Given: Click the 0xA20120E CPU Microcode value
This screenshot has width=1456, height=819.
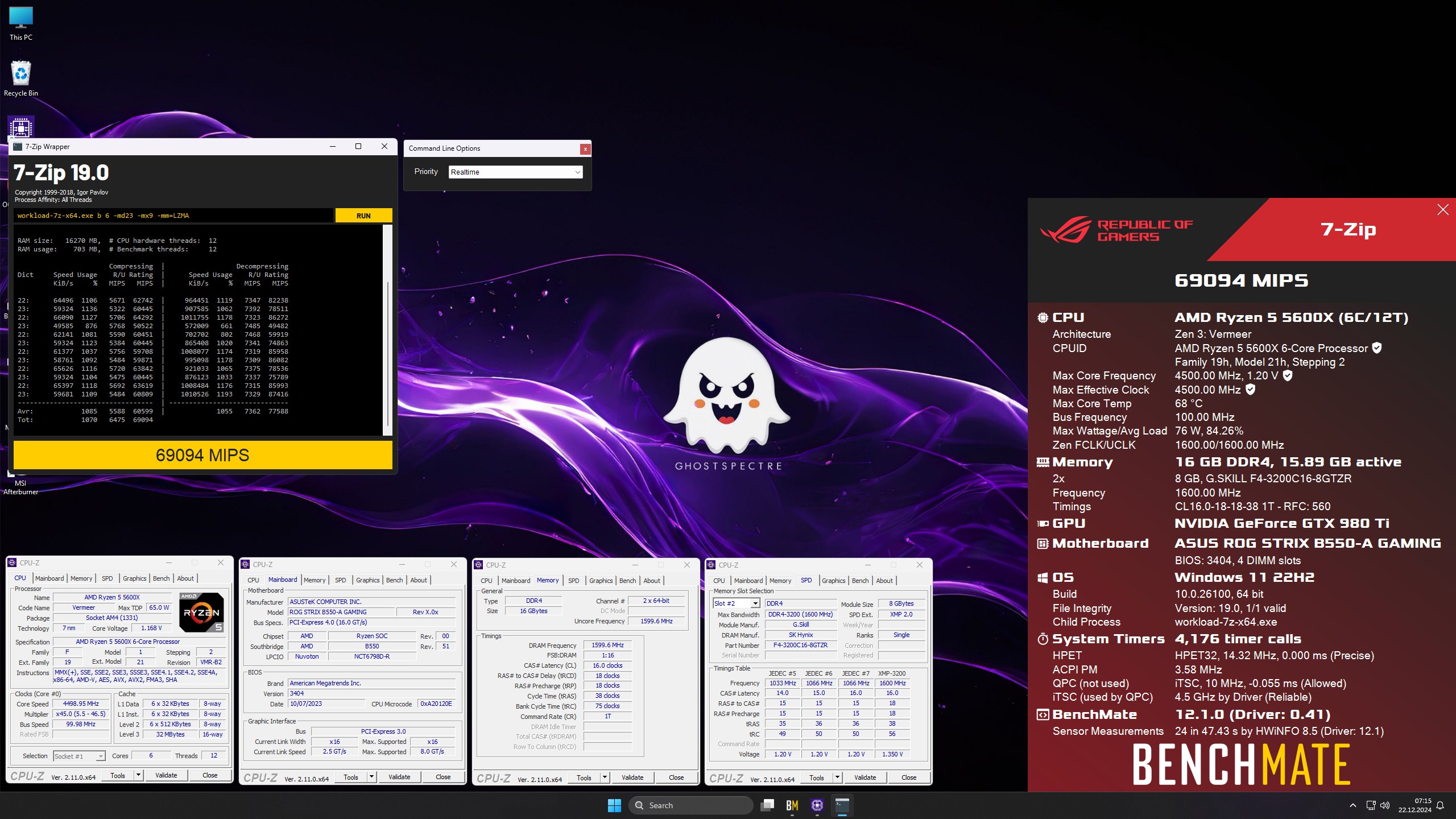Looking at the screenshot, I should pos(436,704).
